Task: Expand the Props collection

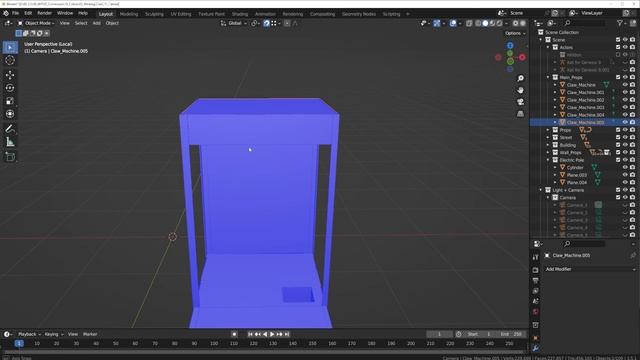Action: coord(548,130)
